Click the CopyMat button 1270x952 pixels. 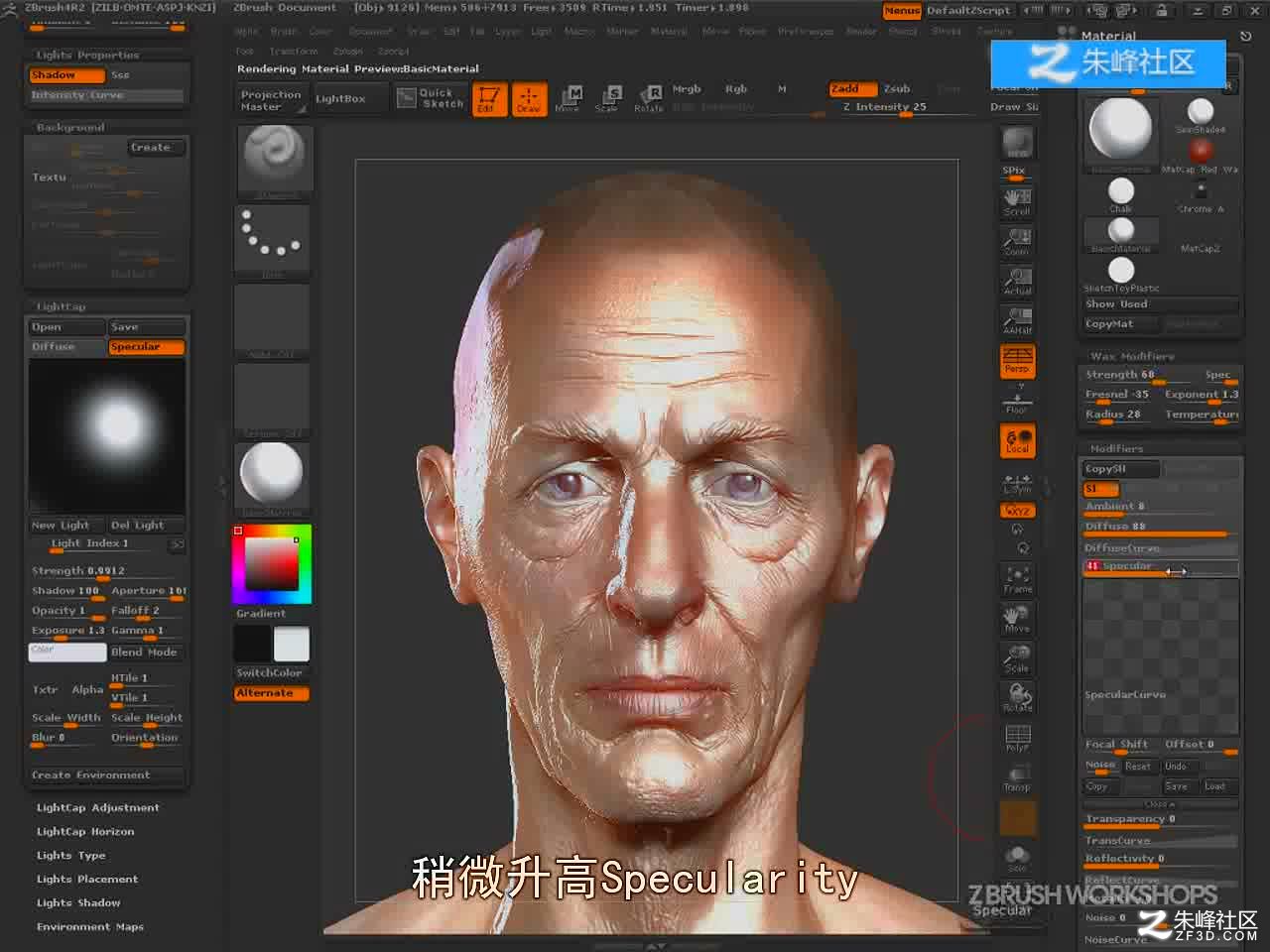click(1120, 324)
